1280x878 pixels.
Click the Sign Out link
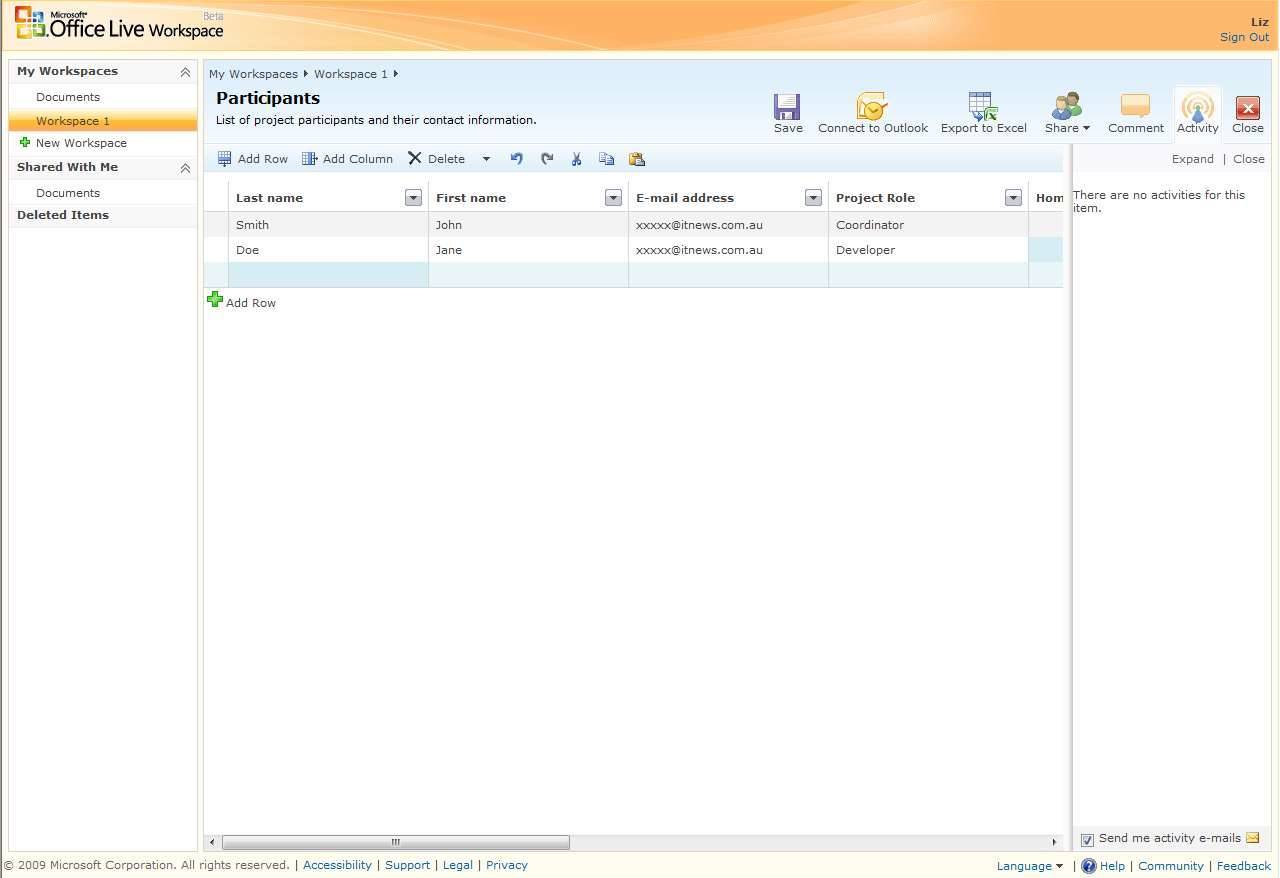(x=1243, y=37)
